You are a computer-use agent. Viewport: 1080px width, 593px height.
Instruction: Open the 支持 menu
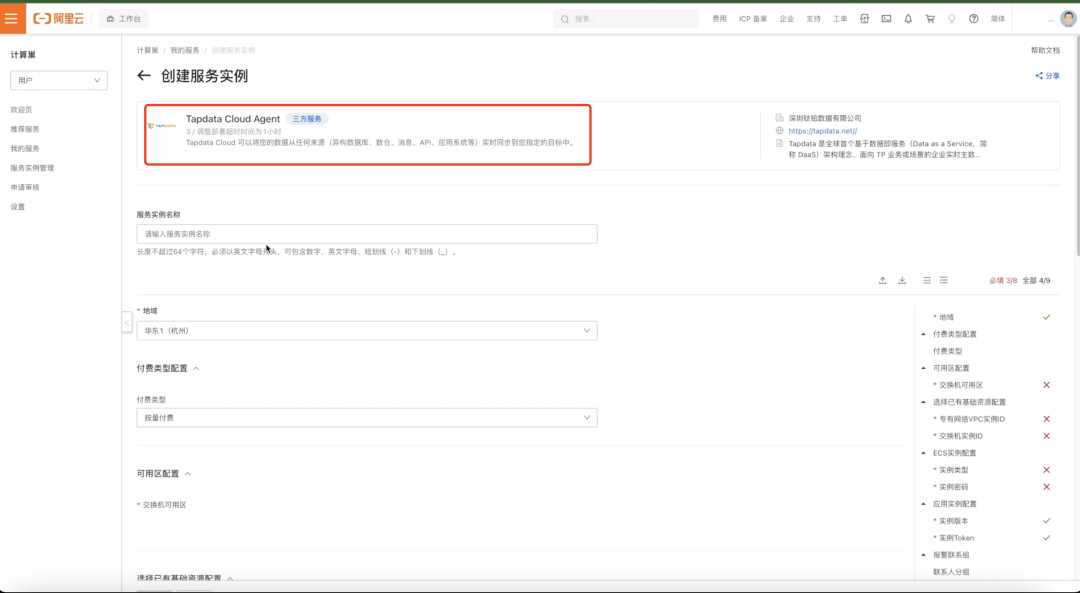[813, 19]
